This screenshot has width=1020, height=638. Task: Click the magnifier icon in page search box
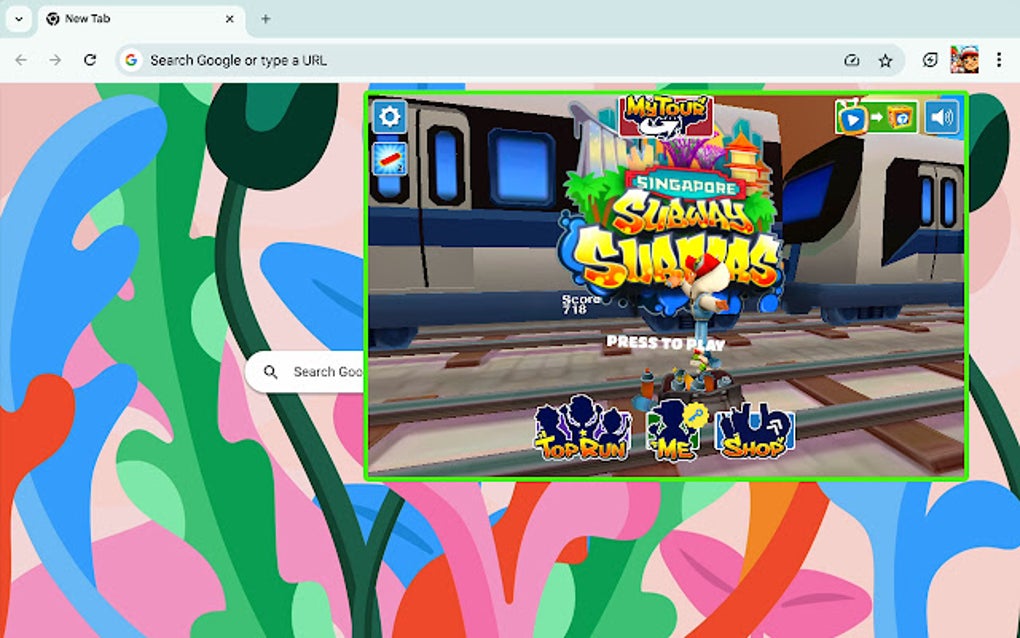click(x=271, y=372)
